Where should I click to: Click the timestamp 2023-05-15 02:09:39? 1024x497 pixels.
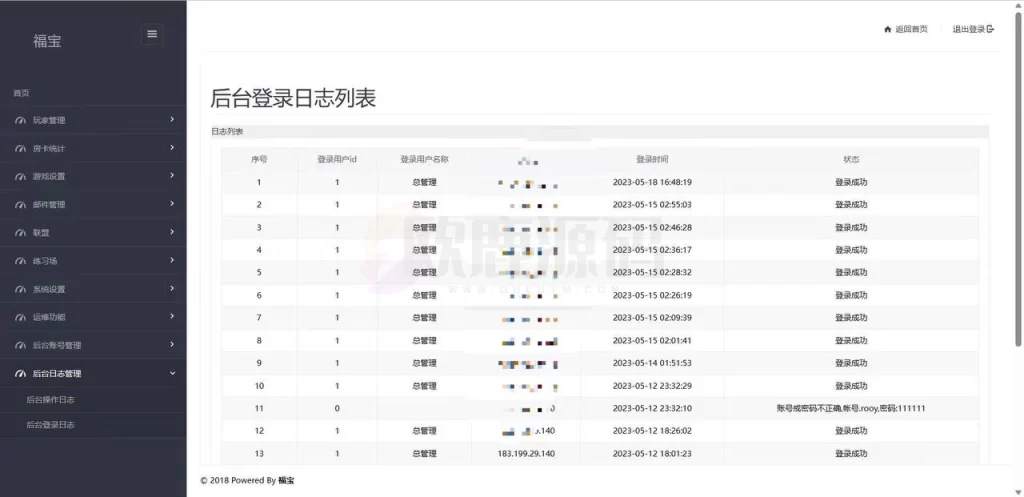tap(652, 318)
